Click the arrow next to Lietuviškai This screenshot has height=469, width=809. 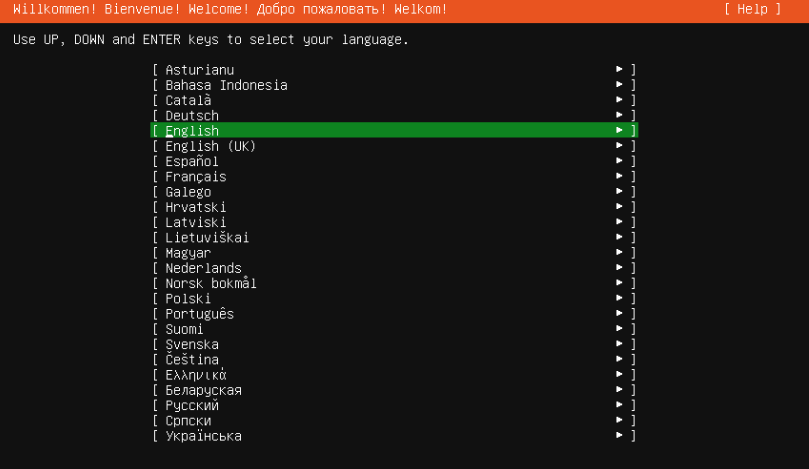pos(619,237)
